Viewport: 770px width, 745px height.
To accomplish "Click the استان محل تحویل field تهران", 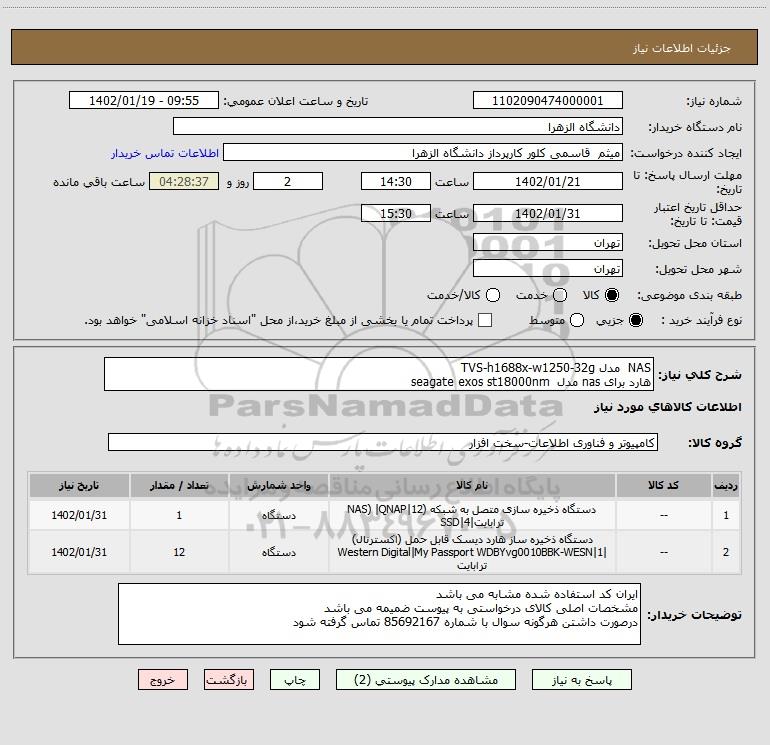I will tap(548, 243).
